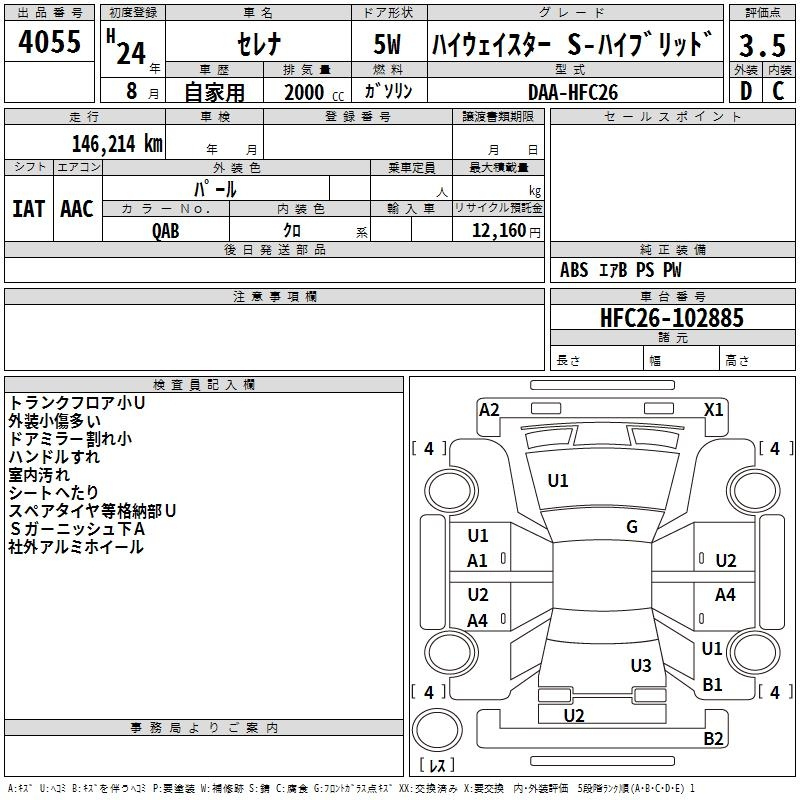Select the B2 mark on rear bumper
This screenshot has width=800, height=800.
coord(713,739)
